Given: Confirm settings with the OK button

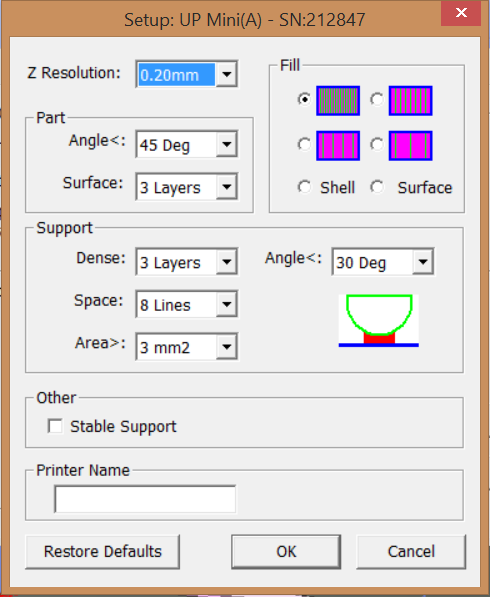Looking at the screenshot, I should click(286, 552).
